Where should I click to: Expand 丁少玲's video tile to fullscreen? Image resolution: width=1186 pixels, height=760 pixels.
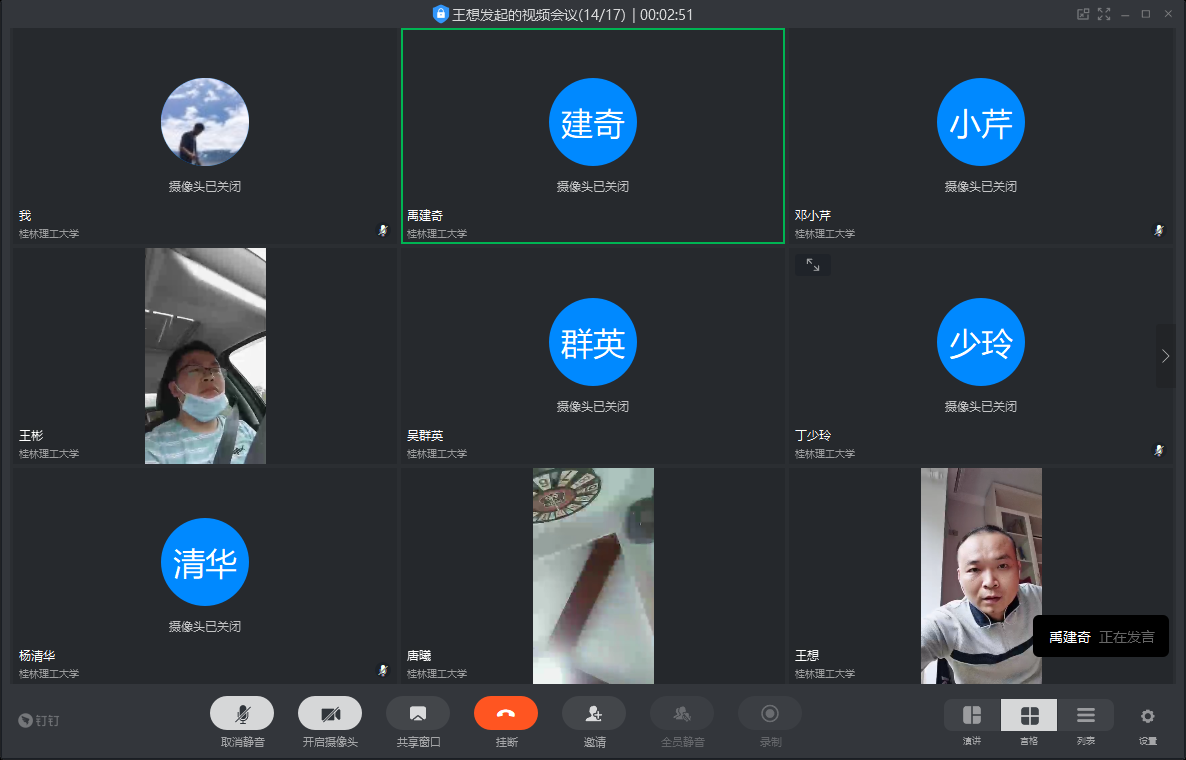(x=813, y=265)
